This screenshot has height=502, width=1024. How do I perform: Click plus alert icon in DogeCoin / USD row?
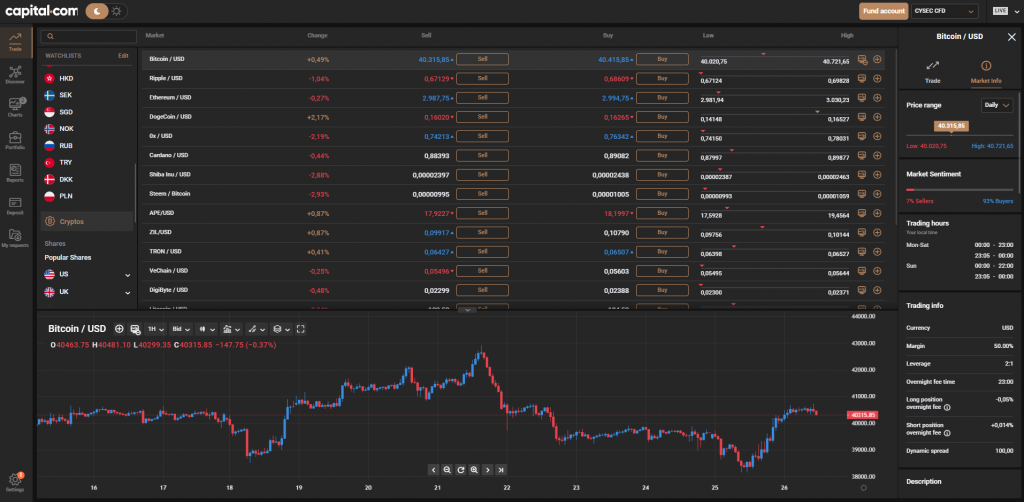pyautogui.click(x=877, y=117)
